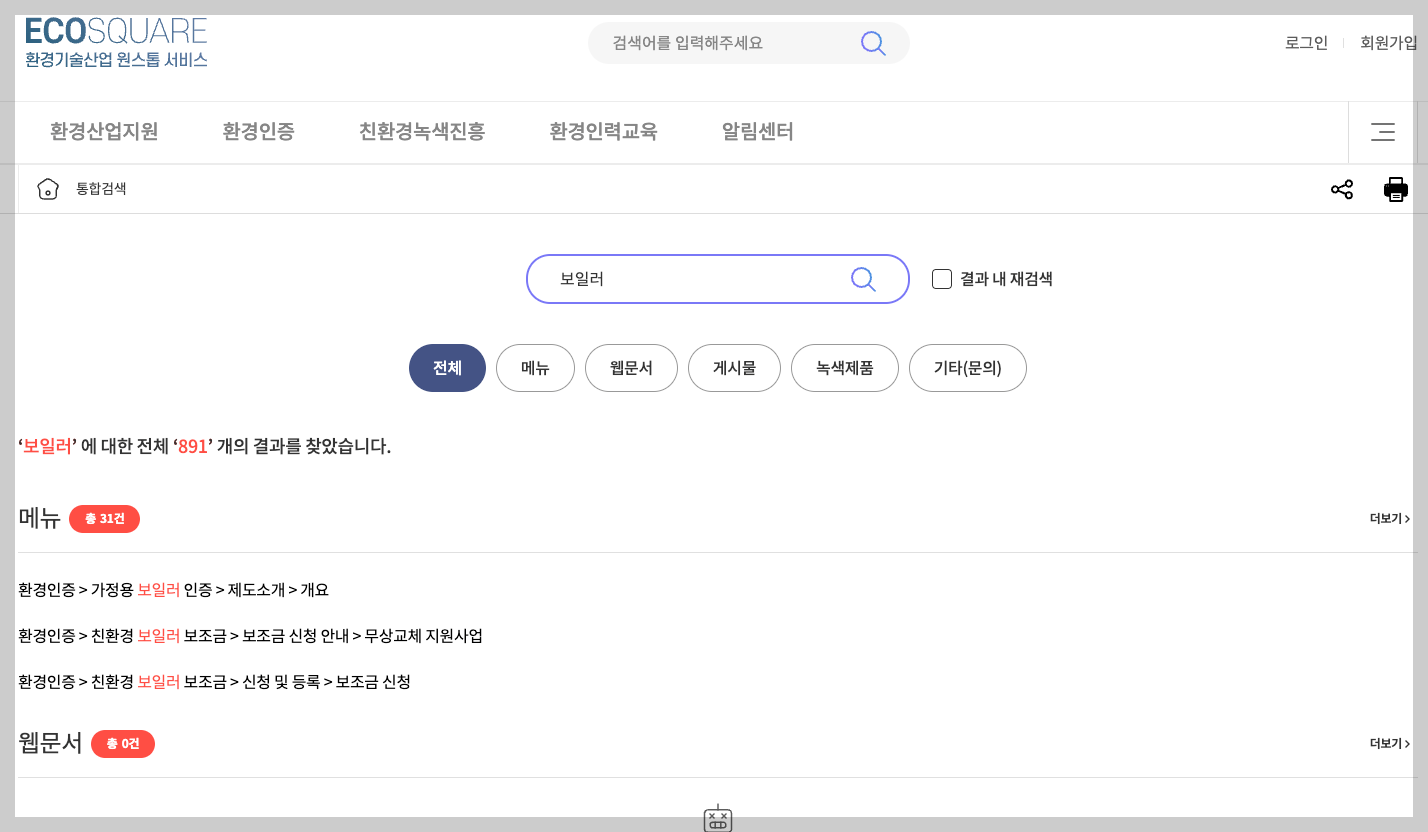Click the 로그인 link
Image resolution: width=1428 pixels, height=832 pixels.
(1306, 43)
